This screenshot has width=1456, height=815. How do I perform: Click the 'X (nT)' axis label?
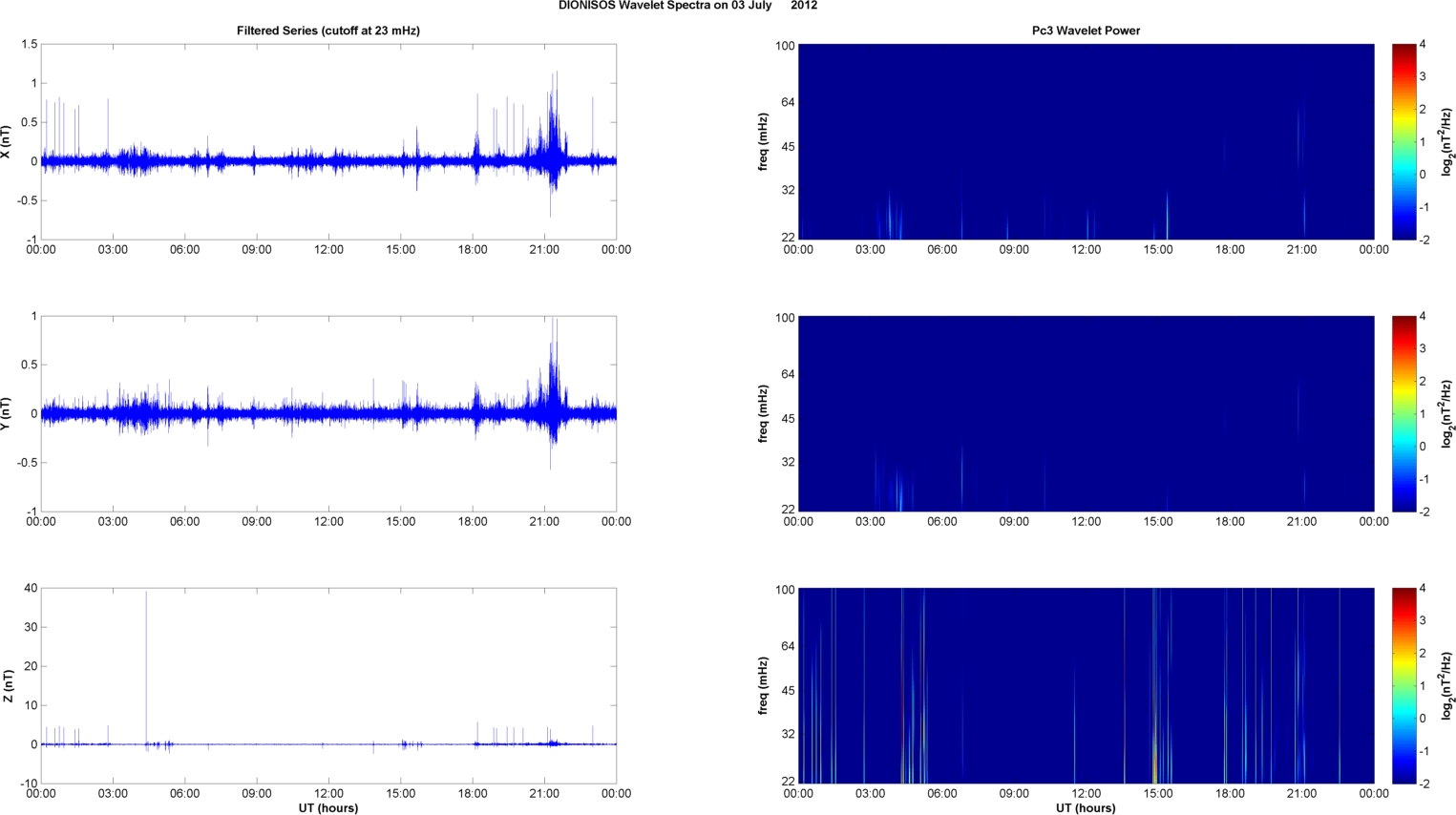(7, 142)
